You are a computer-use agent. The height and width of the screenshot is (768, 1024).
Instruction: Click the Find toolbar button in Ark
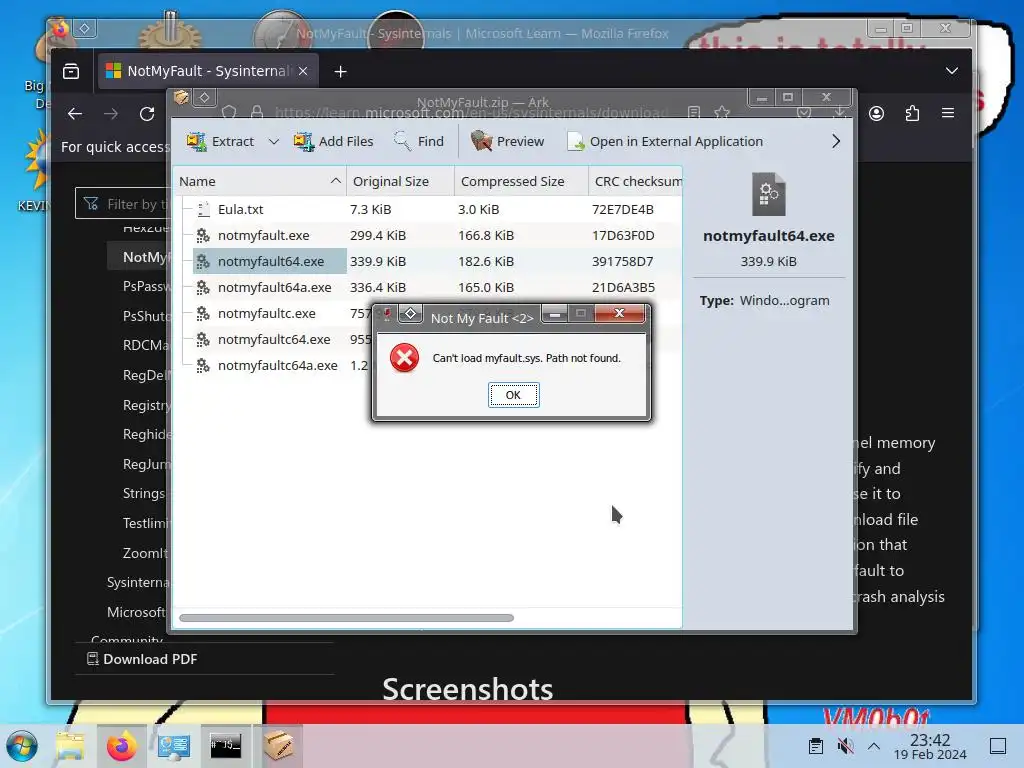click(x=419, y=141)
